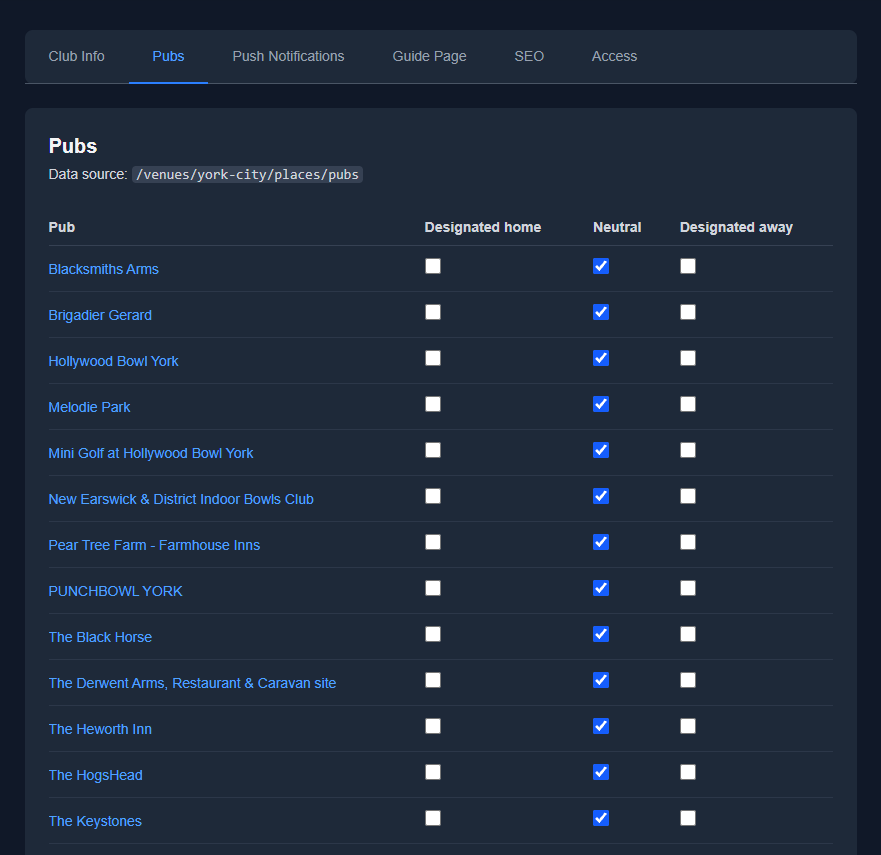Viewport: 881px width, 855px height.
Task: Open The Derwent Arms, Restaurant & Caravan site
Action: (192, 684)
